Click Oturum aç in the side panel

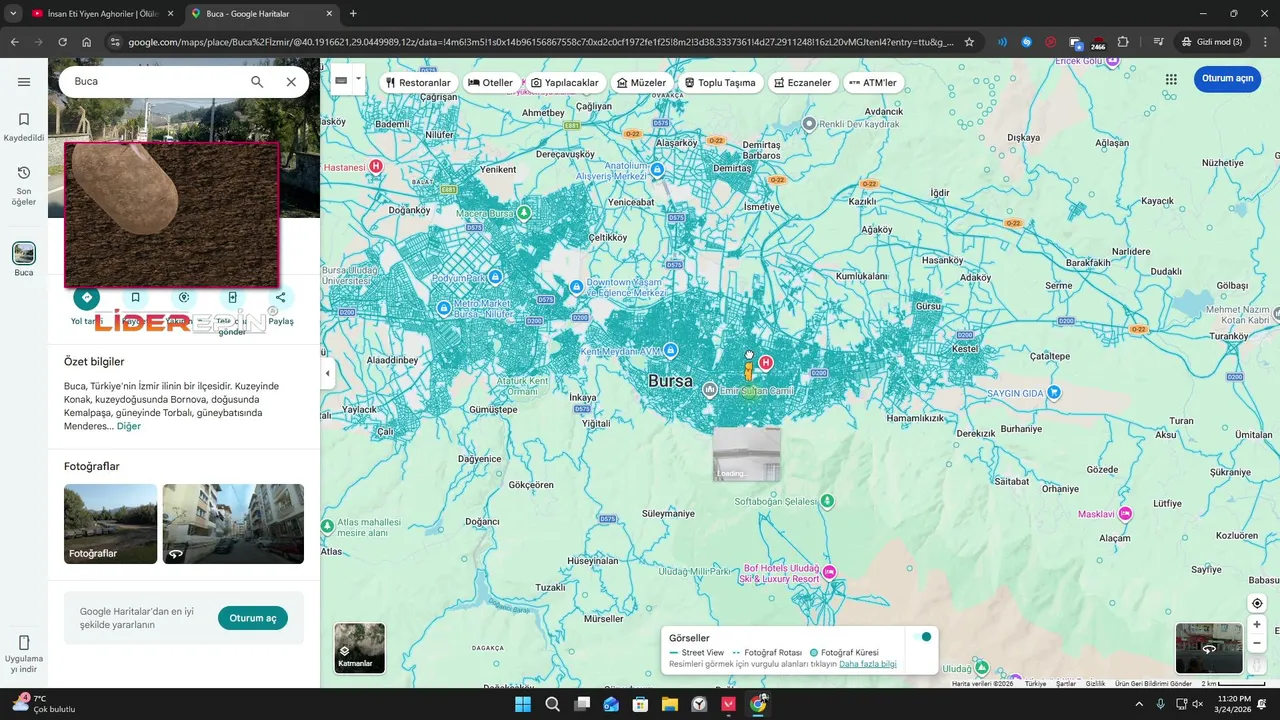pos(253,618)
